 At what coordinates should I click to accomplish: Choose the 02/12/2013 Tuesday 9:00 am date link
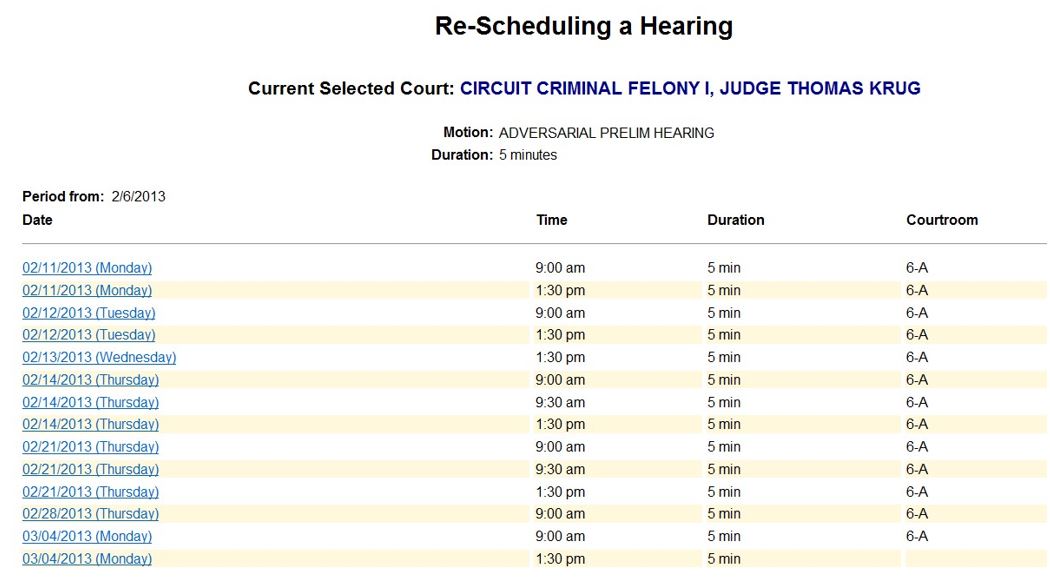tap(89, 313)
